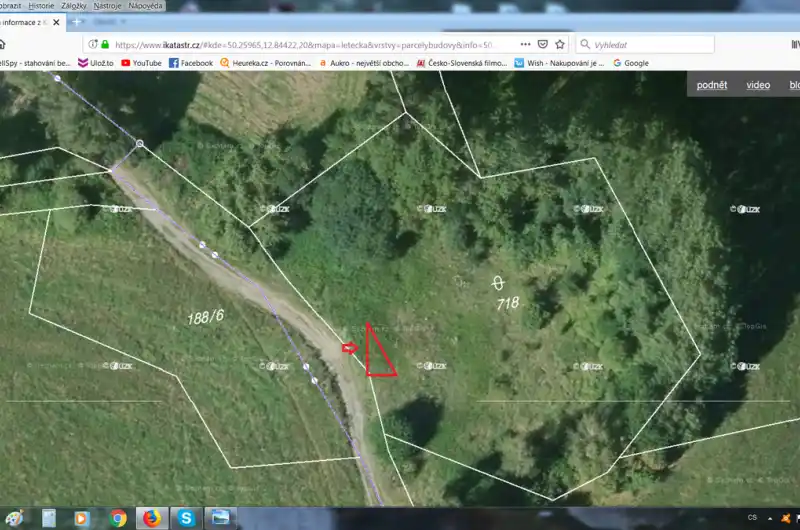
Task: Click the podnět link on map
Action: pyautogui.click(x=712, y=85)
